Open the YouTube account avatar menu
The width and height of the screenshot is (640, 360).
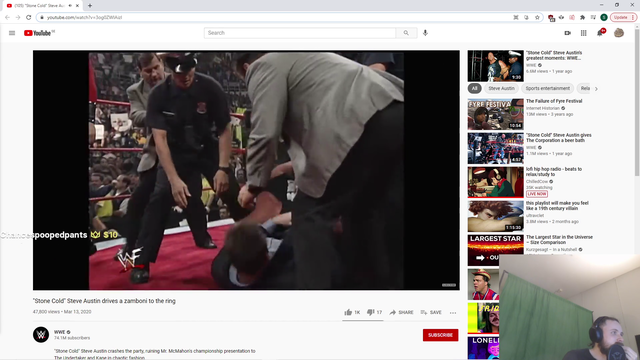pyautogui.click(x=619, y=33)
